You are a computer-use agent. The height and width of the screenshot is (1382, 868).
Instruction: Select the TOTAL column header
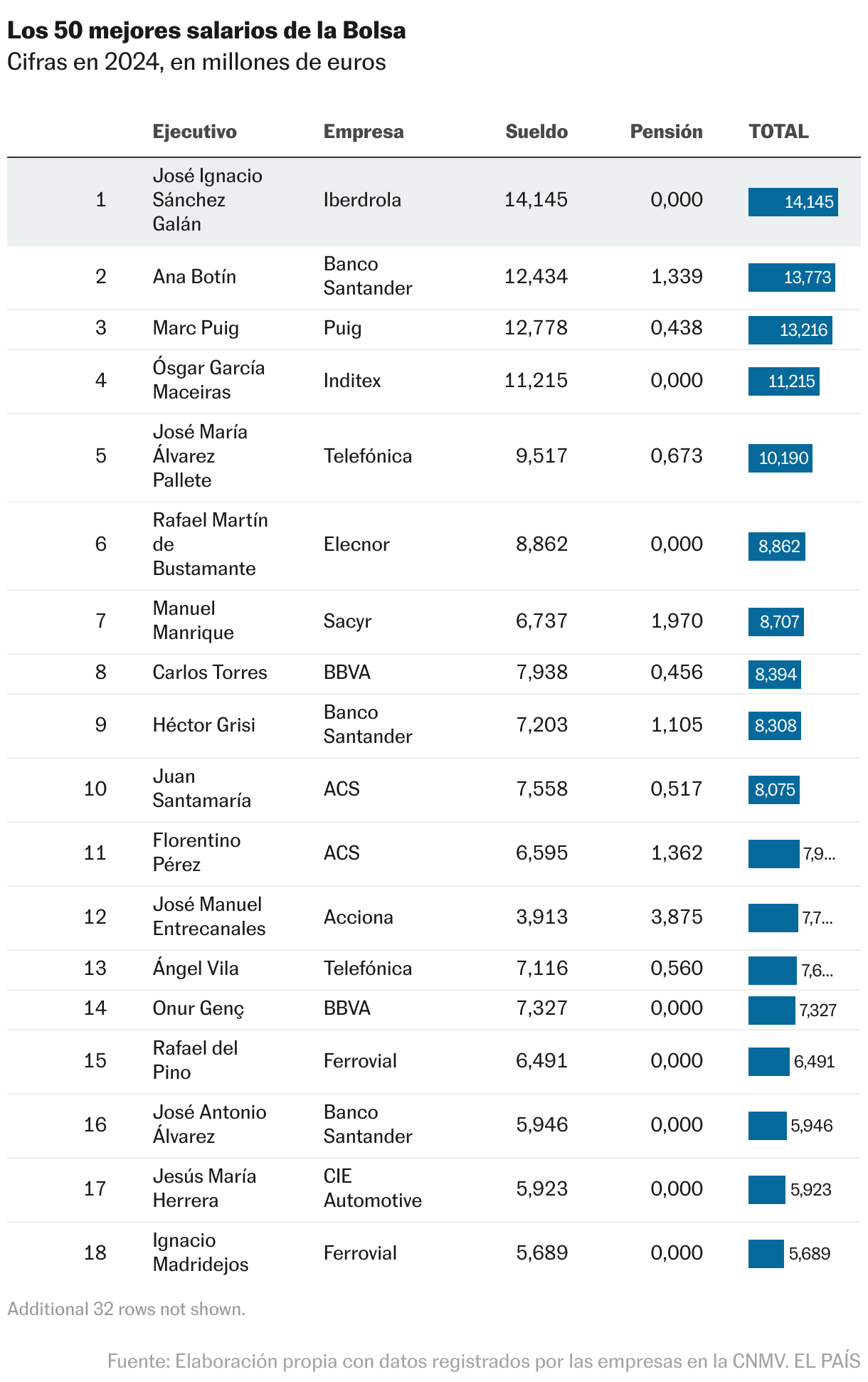778,132
